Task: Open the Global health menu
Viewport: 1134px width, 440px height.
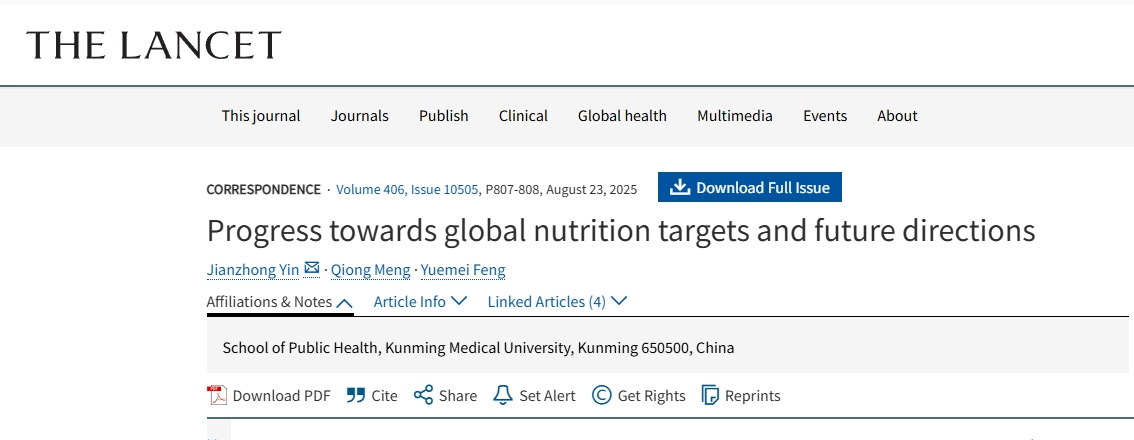Action: tap(622, 116)
